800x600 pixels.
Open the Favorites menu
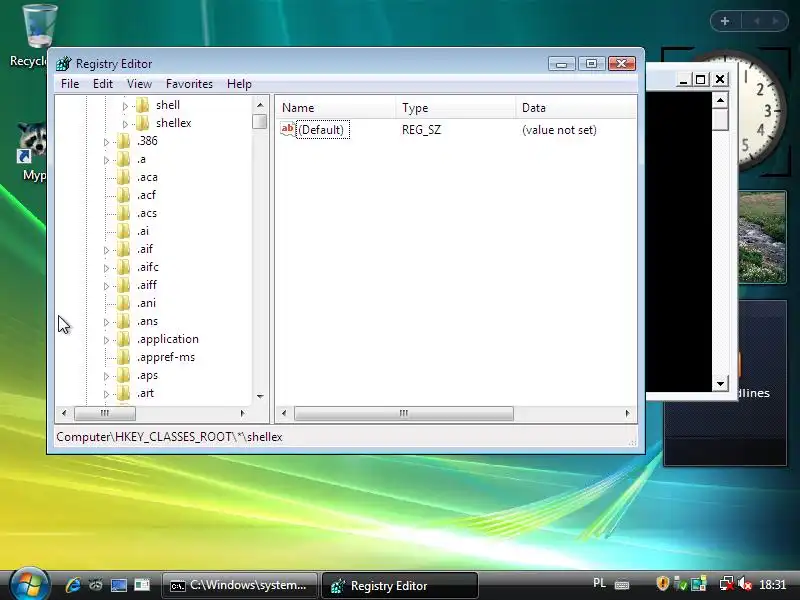pos(189,84)
